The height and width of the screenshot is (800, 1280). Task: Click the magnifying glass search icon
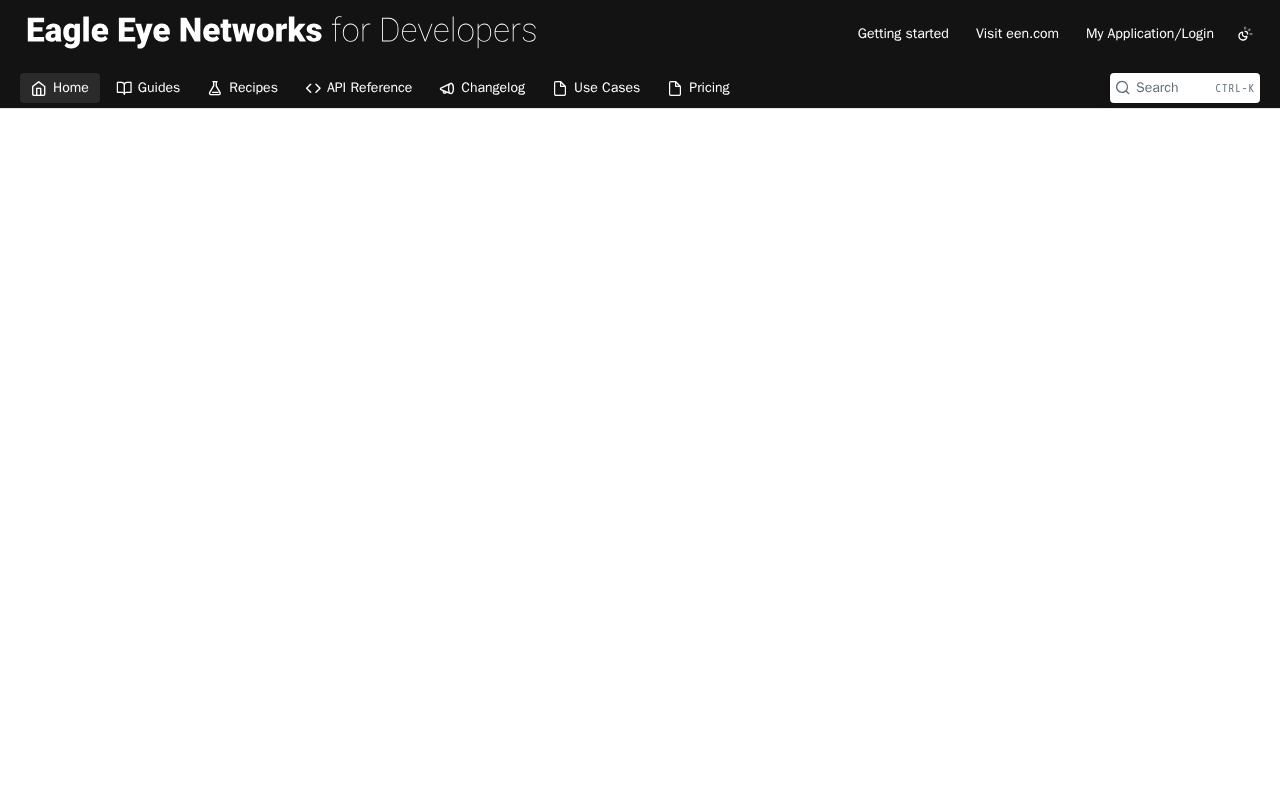(1123, 88)
